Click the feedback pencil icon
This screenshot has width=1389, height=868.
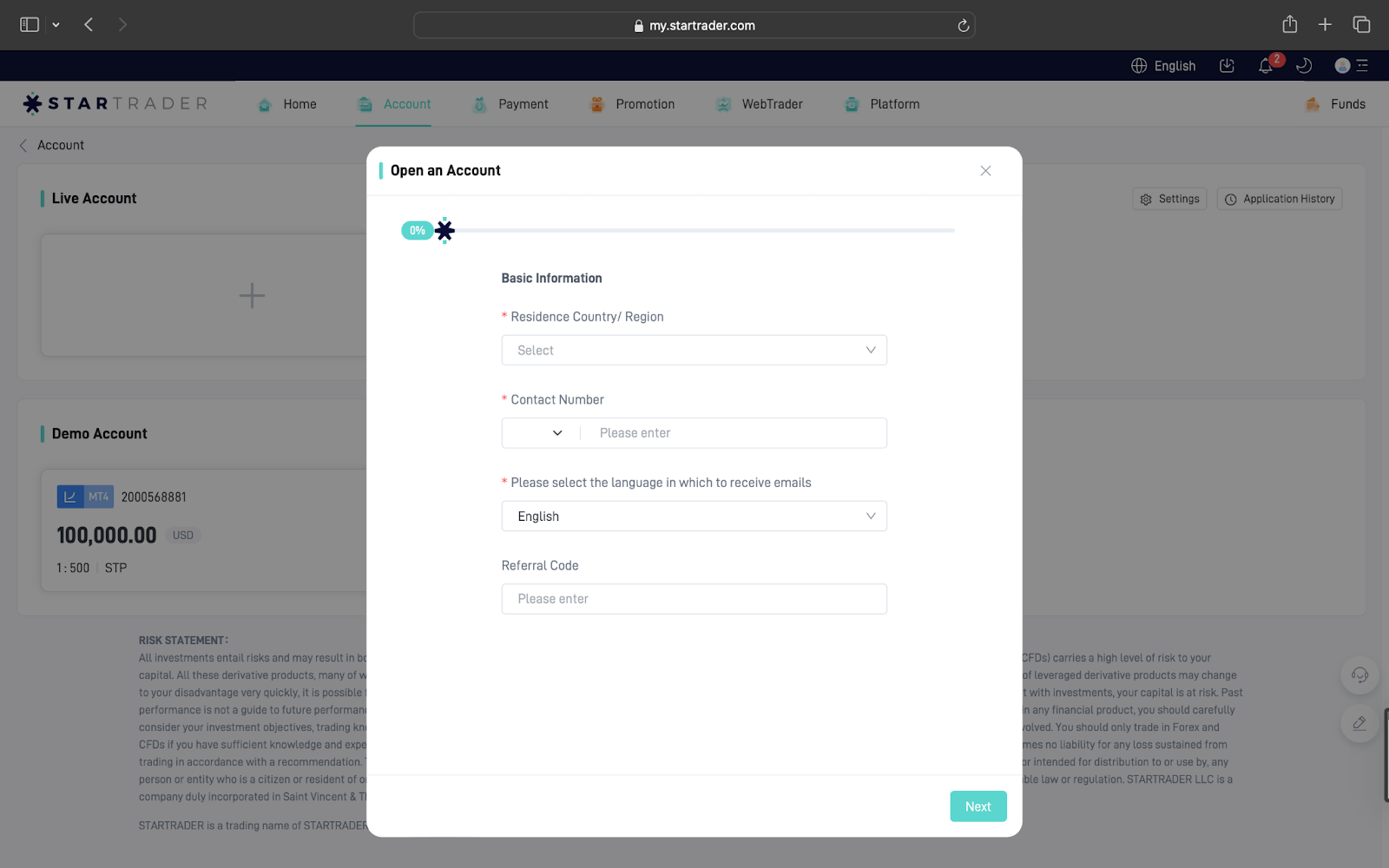coord(1359,724)
